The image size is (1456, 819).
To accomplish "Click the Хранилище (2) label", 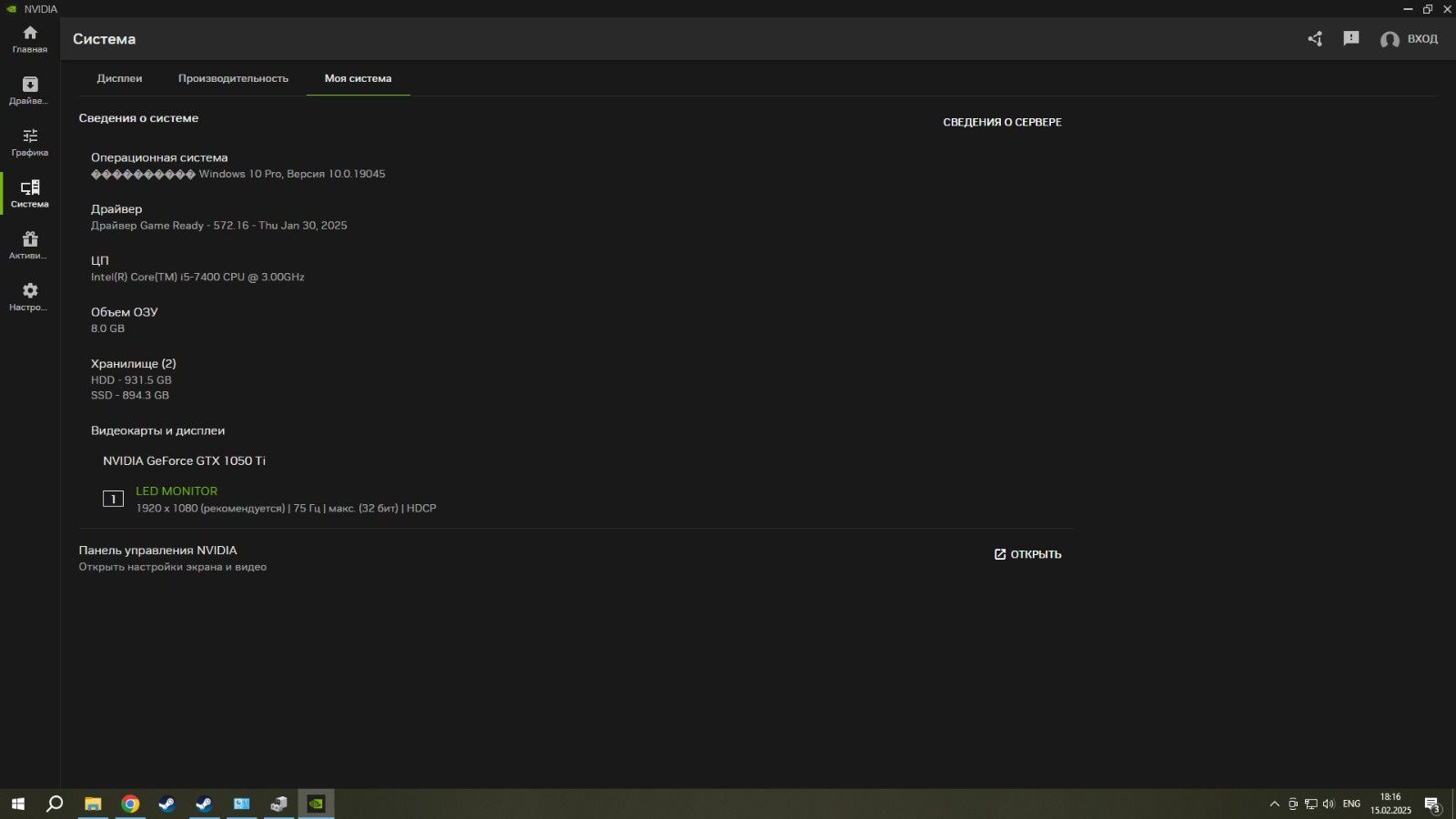I will click(133, 364).
